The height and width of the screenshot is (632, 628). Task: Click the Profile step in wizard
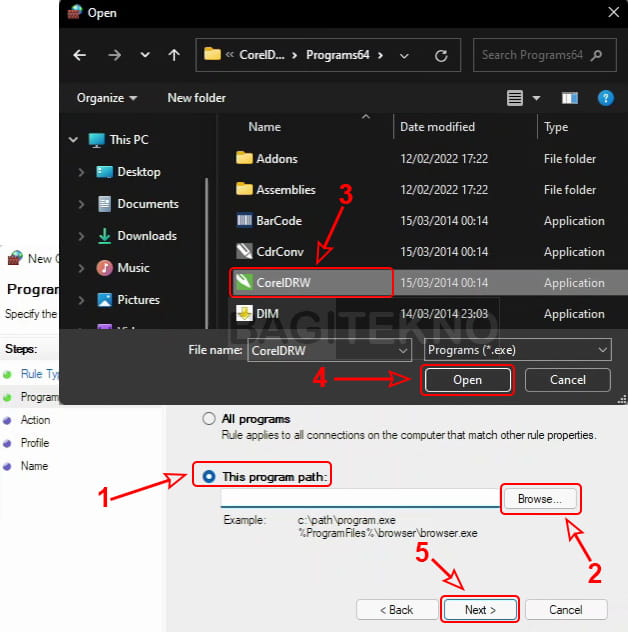tap(35, 443)
